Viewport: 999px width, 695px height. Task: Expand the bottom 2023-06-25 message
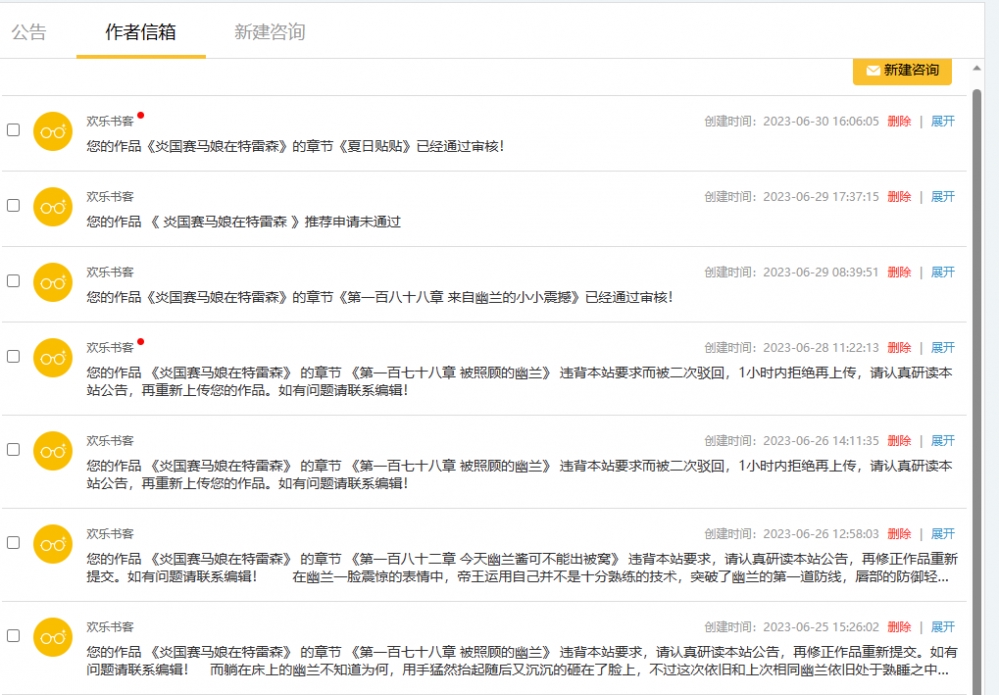942,626
